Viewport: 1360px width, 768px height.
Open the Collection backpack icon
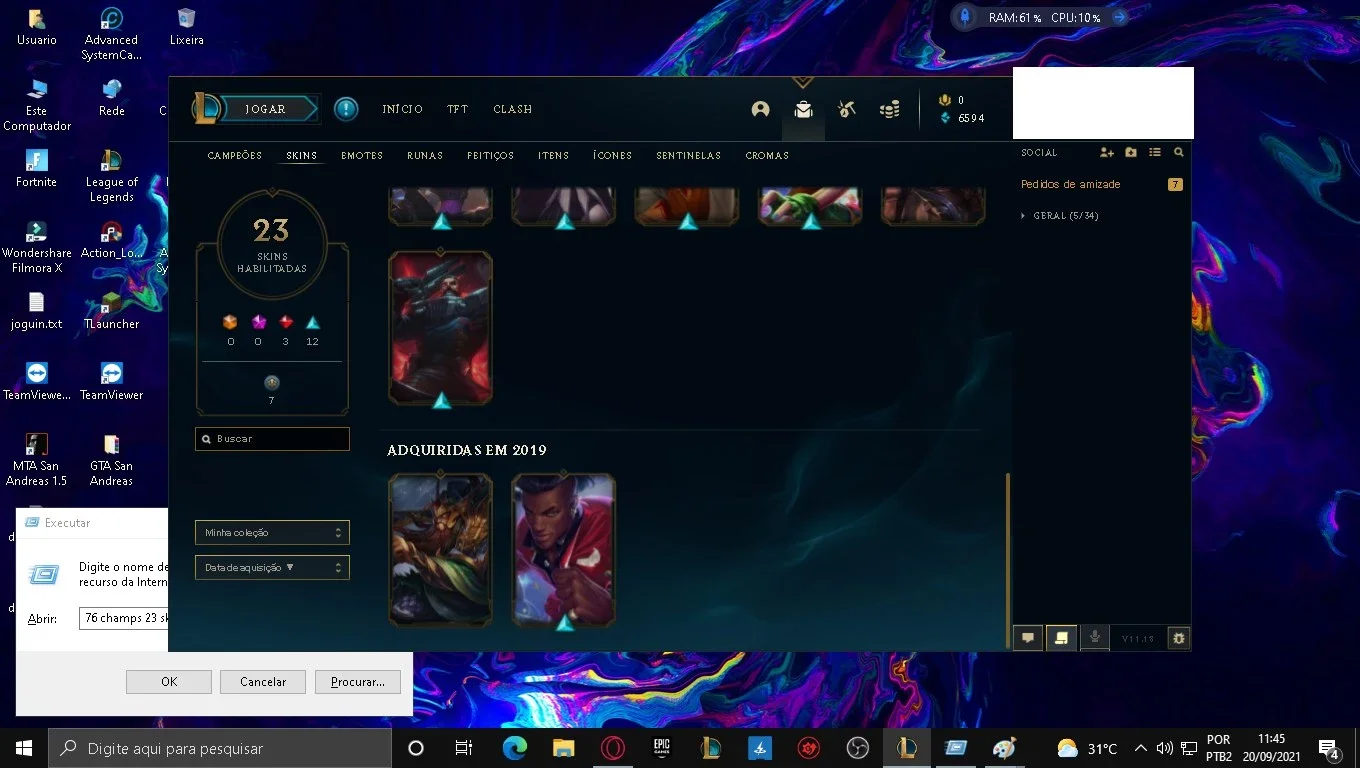click(x=803, y=109)
